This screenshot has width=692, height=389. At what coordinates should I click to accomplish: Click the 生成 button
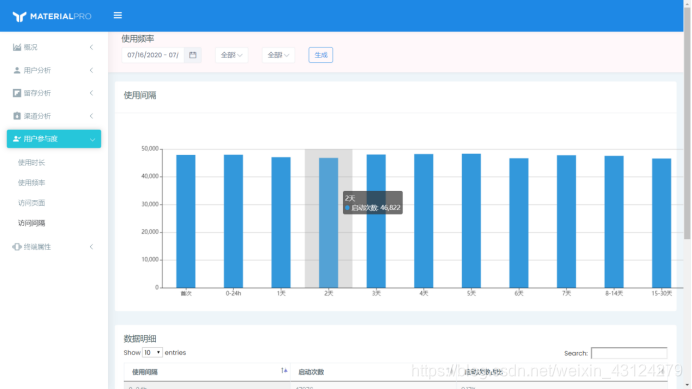tap(321, 55)
